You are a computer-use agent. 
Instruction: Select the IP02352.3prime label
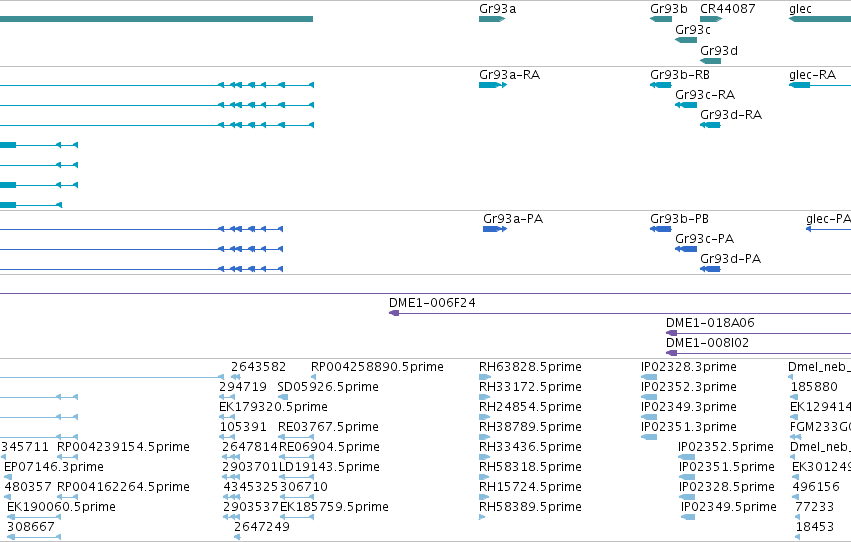click(x=689, y=387)
